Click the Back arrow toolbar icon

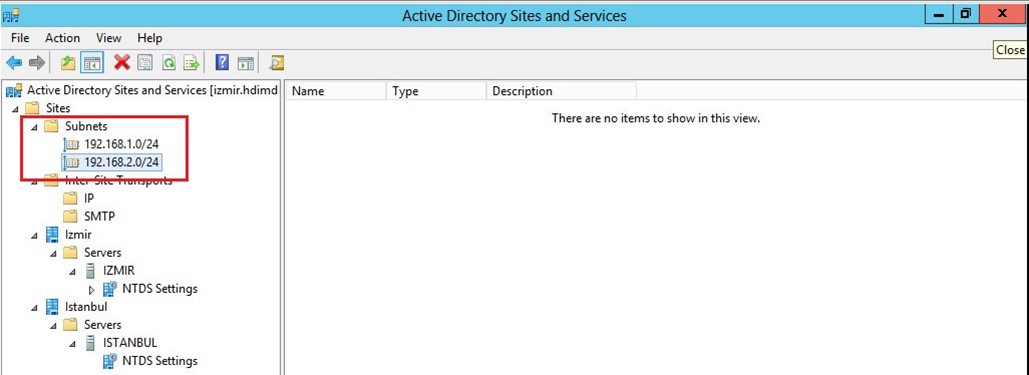point(14,63)
